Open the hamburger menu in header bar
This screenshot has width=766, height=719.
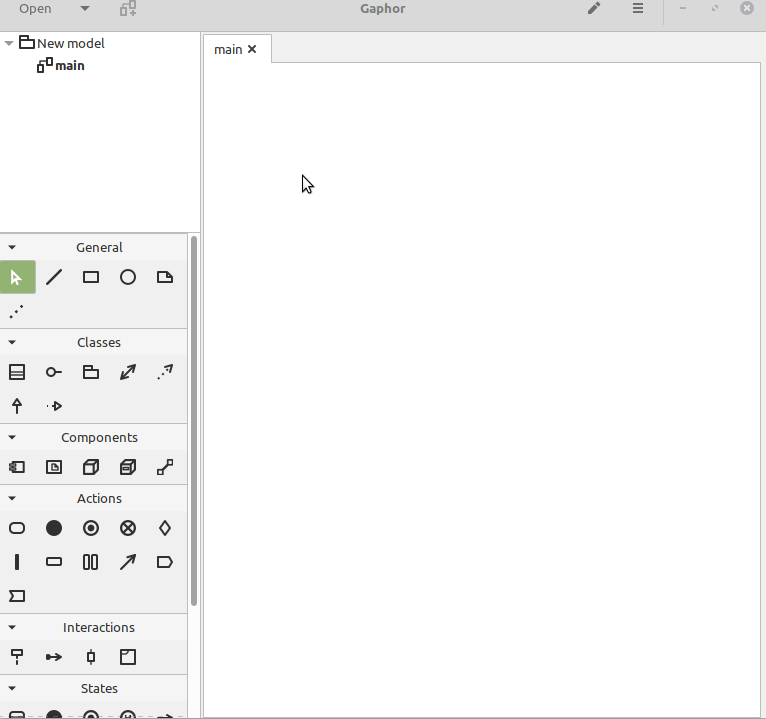tap(638, 9)
